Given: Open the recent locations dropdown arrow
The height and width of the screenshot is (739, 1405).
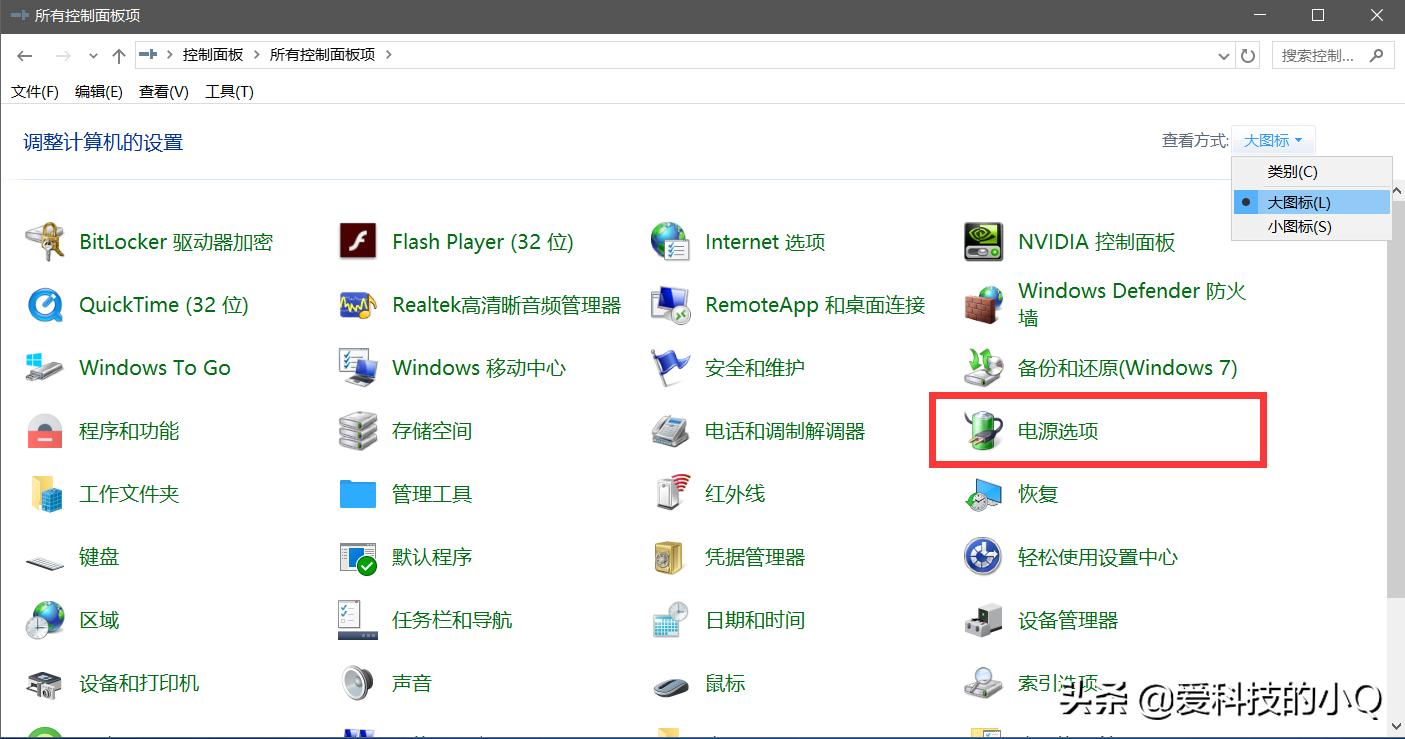Looking at the screenshot, I should (93, 56).
